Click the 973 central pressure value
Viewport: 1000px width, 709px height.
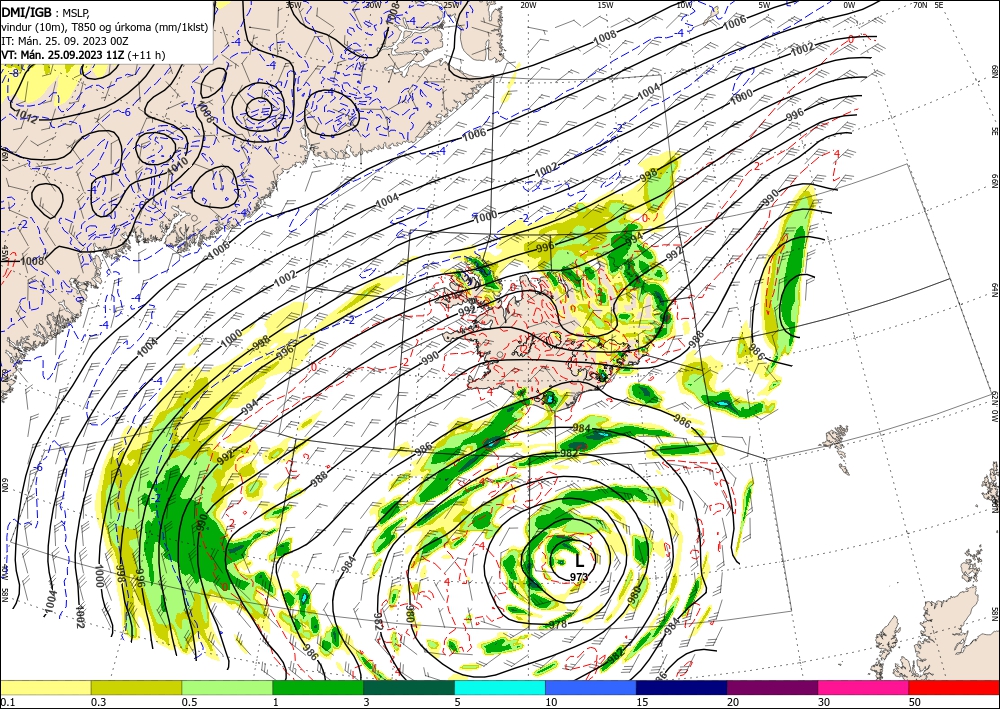click(x=579, y=577)
